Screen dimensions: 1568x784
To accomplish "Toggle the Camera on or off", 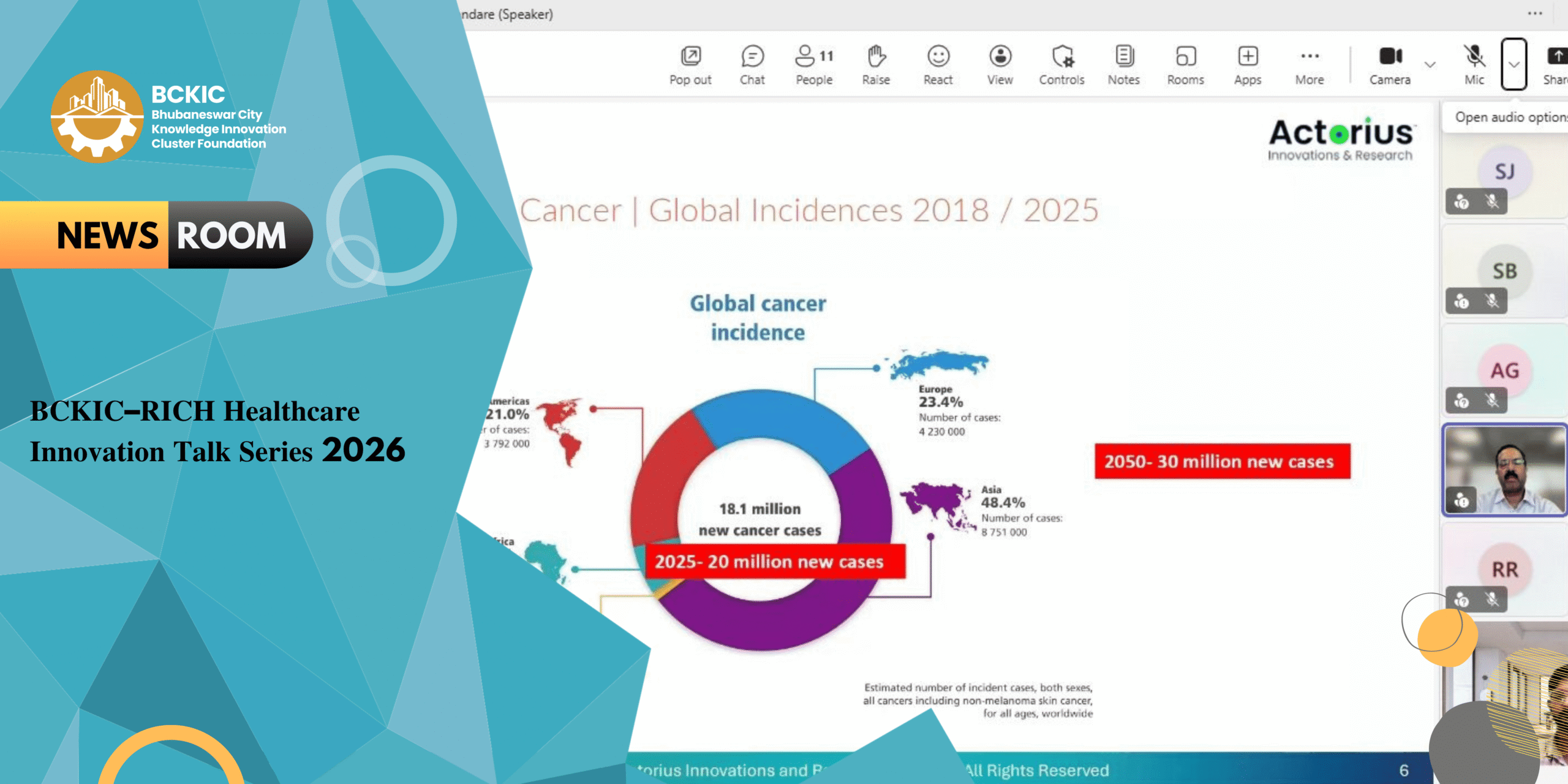I will (x=1390, y=64).
